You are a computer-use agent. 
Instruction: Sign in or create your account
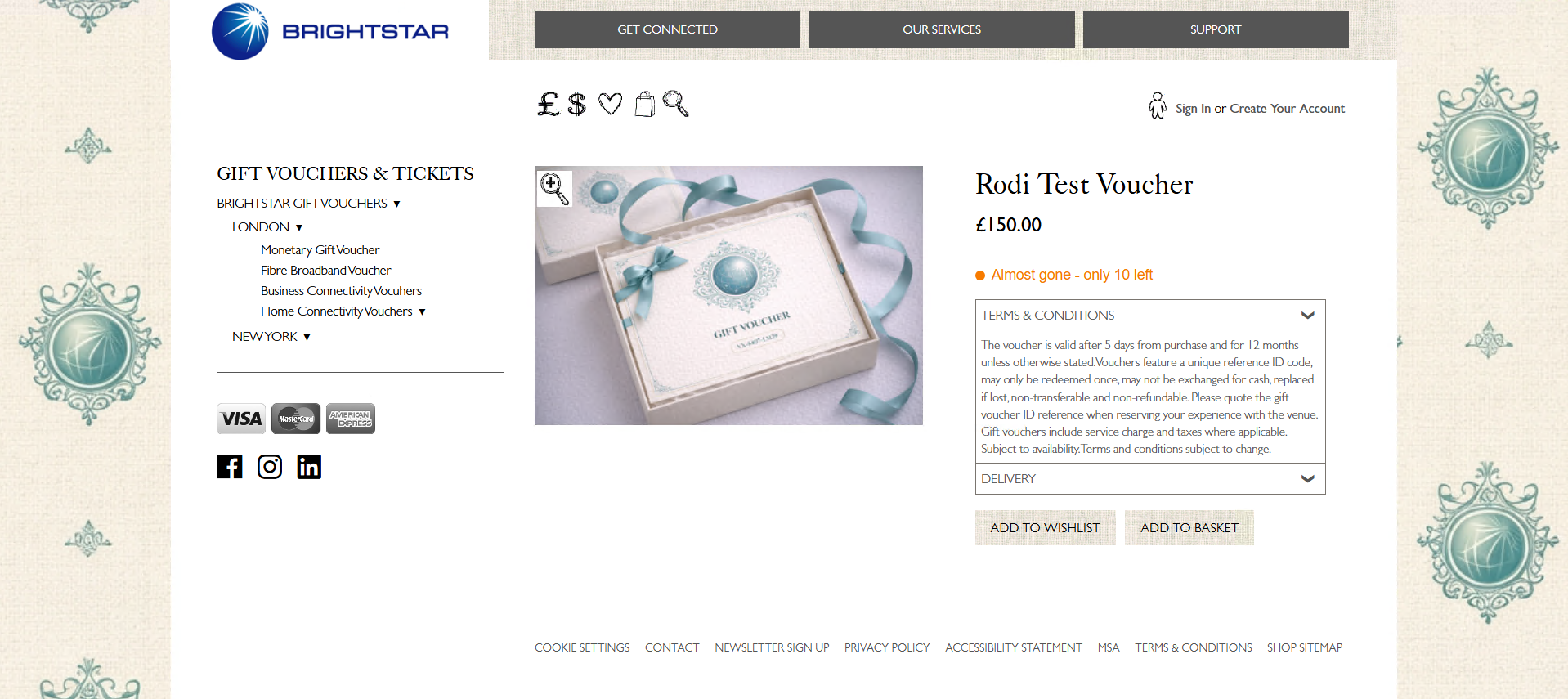coord(1260,109)
